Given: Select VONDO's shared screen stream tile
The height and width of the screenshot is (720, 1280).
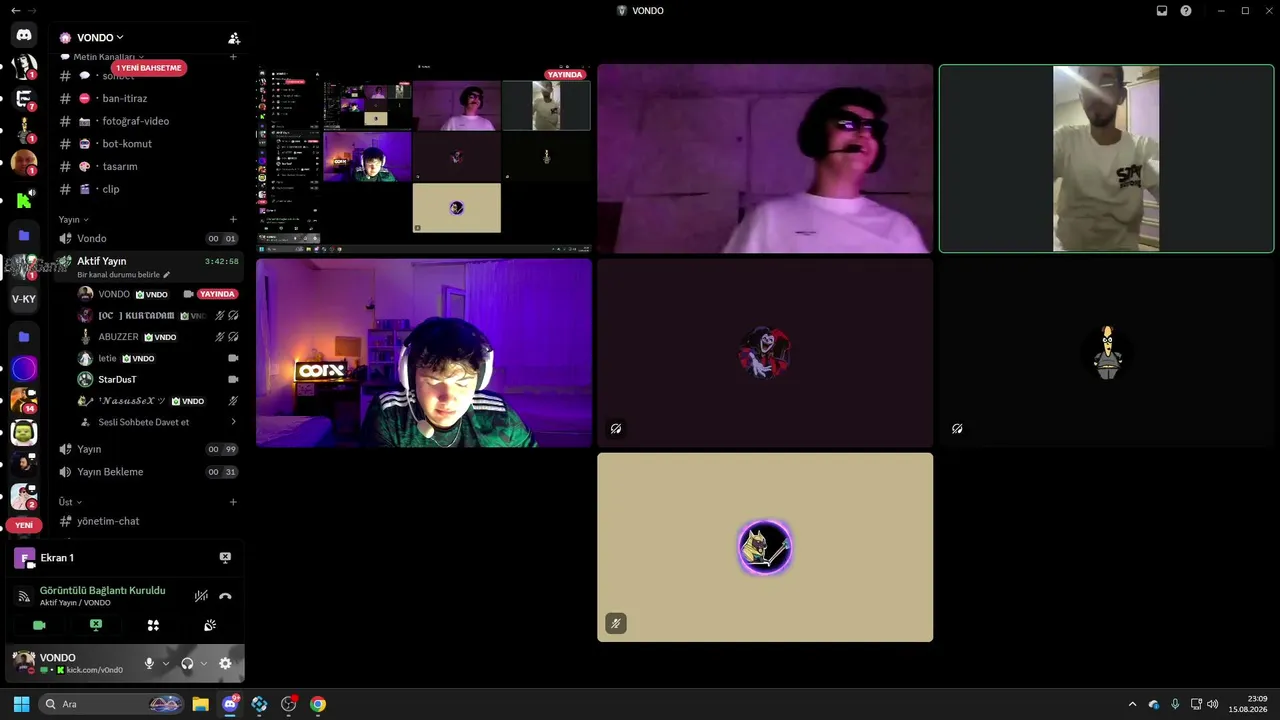Looking at the screenshot, I should click(x=424, y=158).
